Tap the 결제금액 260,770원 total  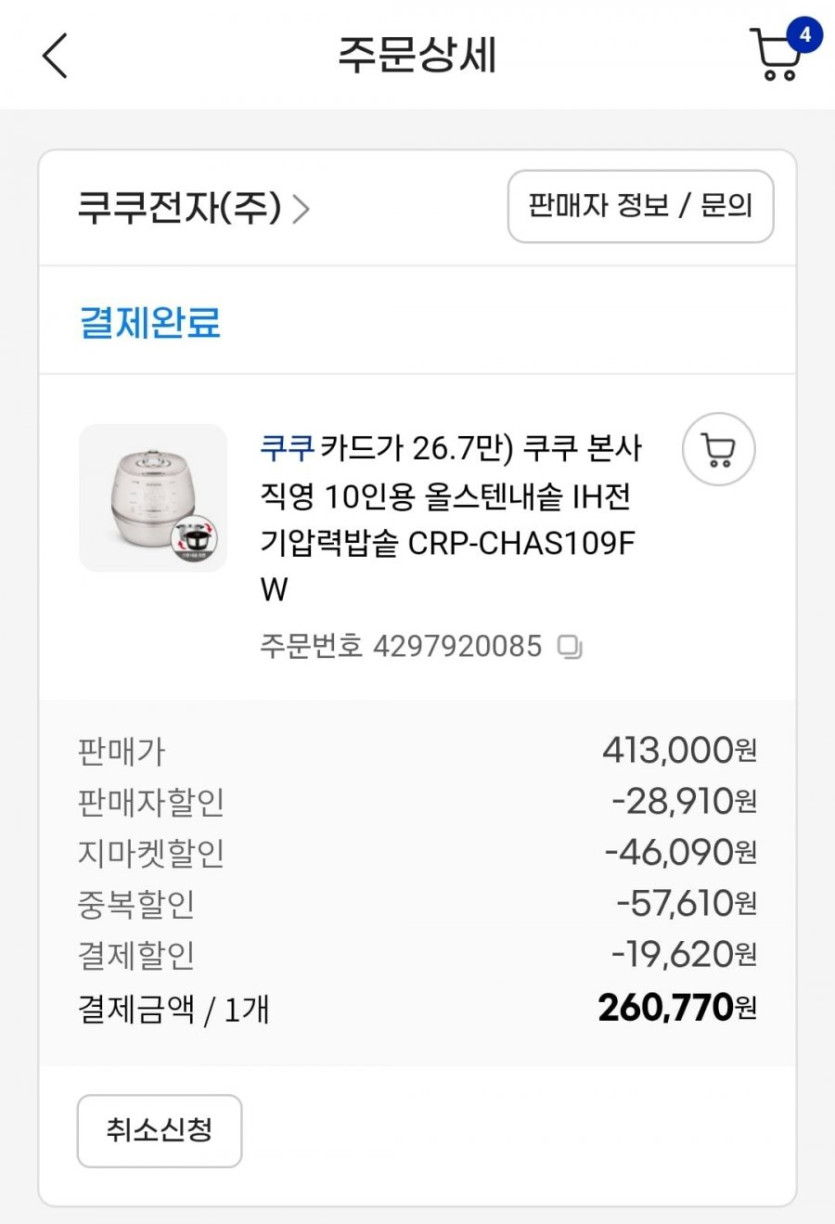click(677, 1008)
